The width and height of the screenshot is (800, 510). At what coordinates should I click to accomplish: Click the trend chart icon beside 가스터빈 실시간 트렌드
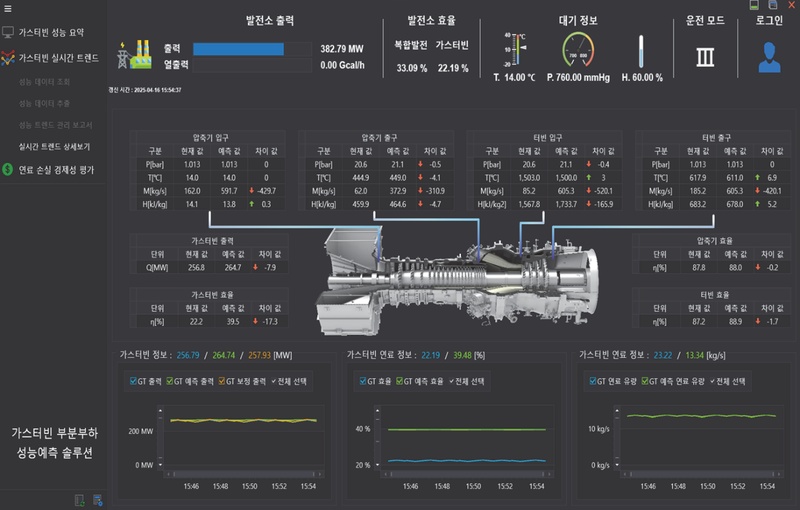pos(8,58)
